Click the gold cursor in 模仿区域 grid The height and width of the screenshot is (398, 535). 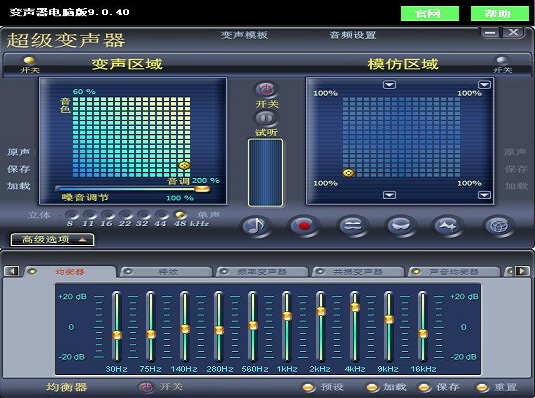(x=348, y=173)
